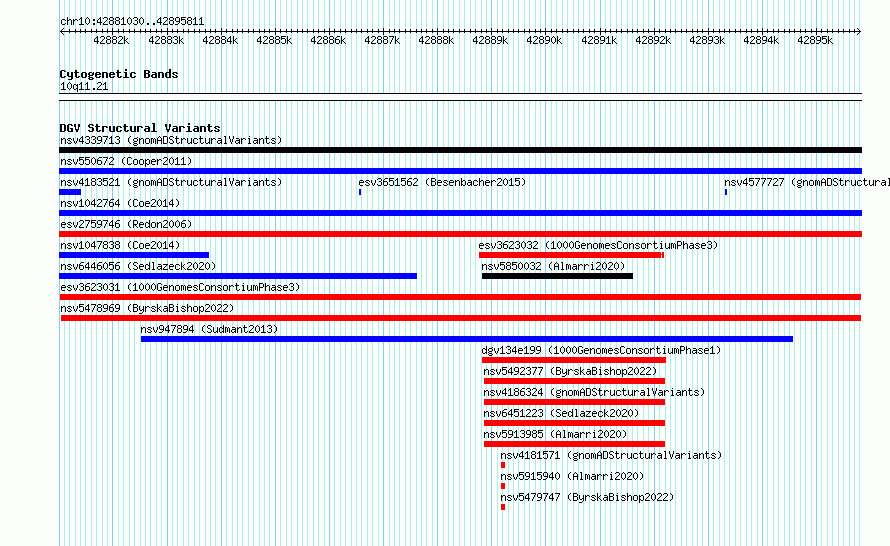This screenshot has height=546, width=890.
Task: Open the nsv4339713 (gnomADStructuralVariants) label
Action: [171, 140]
